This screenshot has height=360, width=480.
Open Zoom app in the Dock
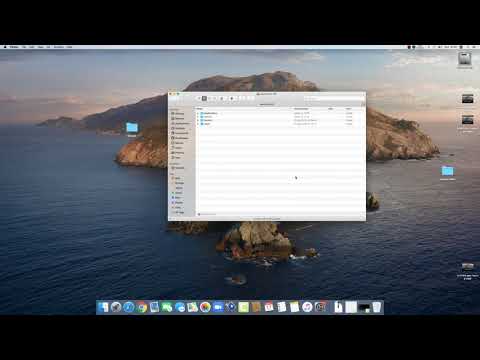pyautogui.click(x=218, y=307)
